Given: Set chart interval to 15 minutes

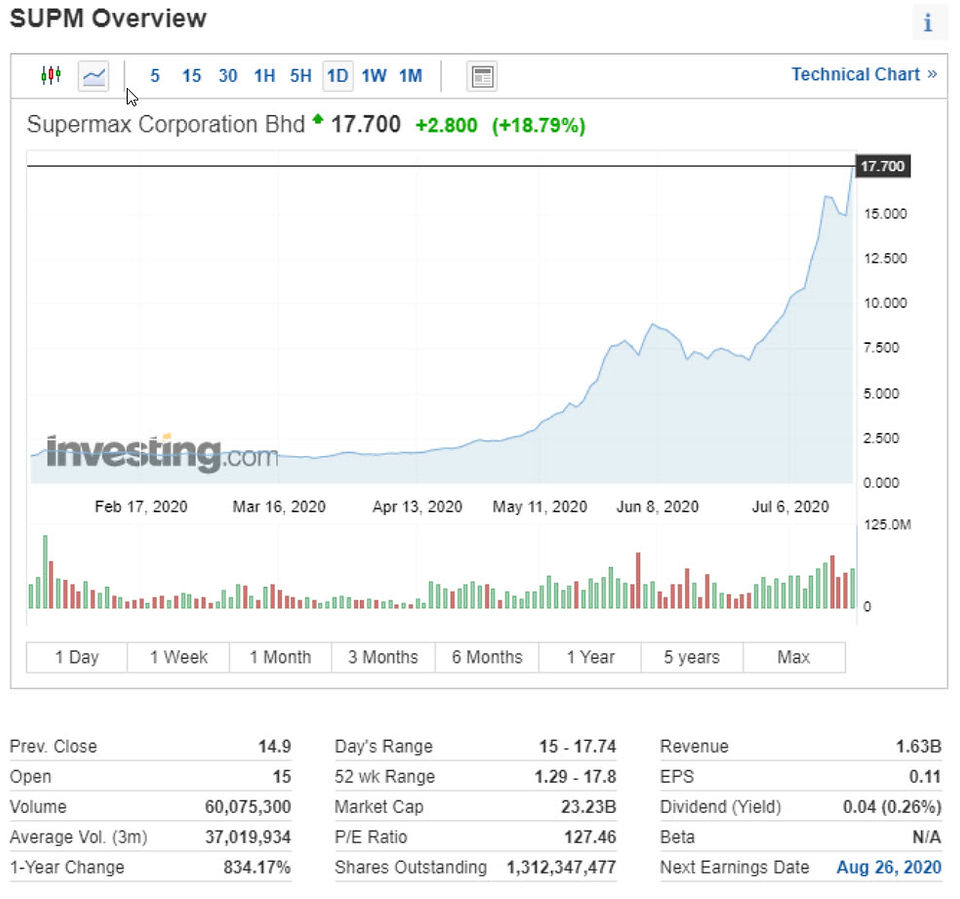Looking at the screenshot, I should pyautogui.click(x=192, y=76).
